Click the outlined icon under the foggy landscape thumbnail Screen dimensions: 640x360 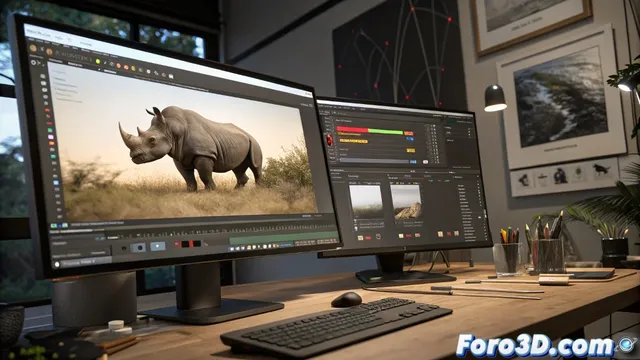tap(378, 236)
